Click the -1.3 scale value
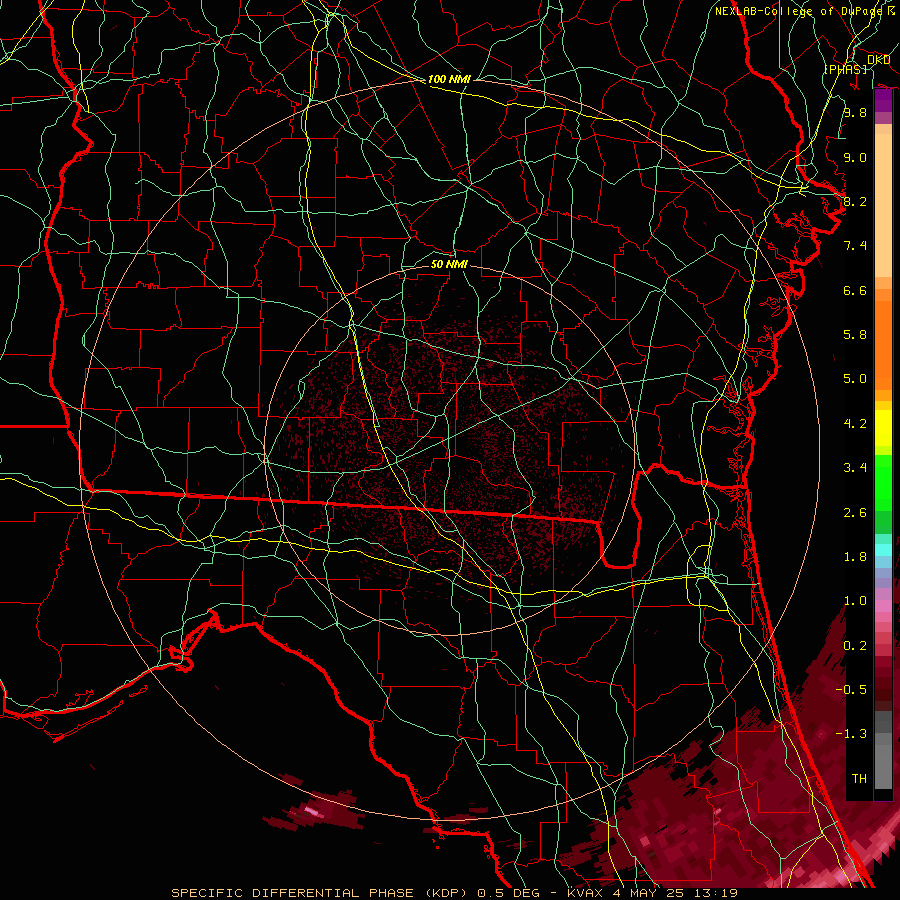Viewport: 900px width, 900px height. (851, 734)
